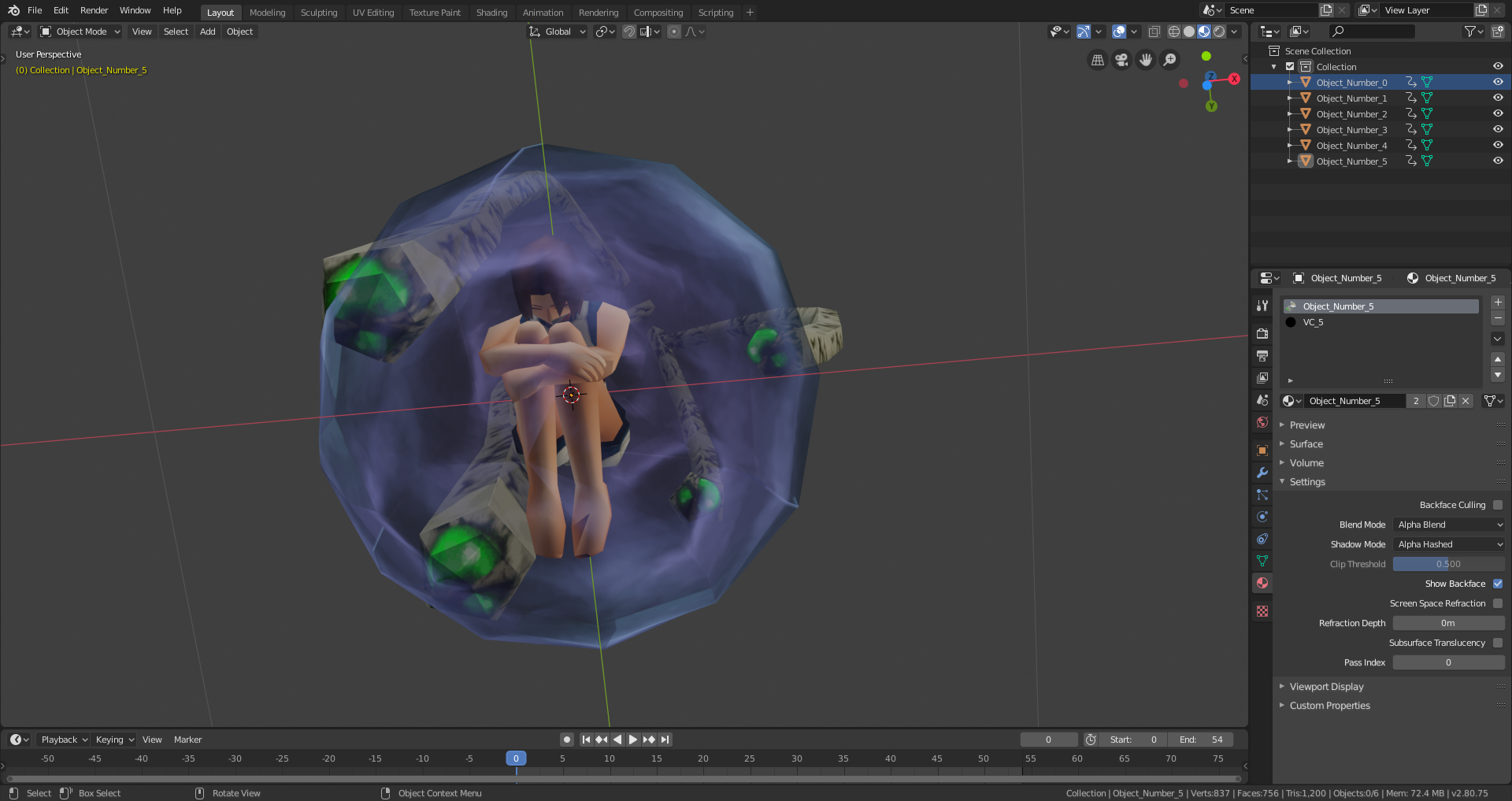
Task: Click the Refraction Depth value field
Action: pyautogui.click(x=1448, y=623)
